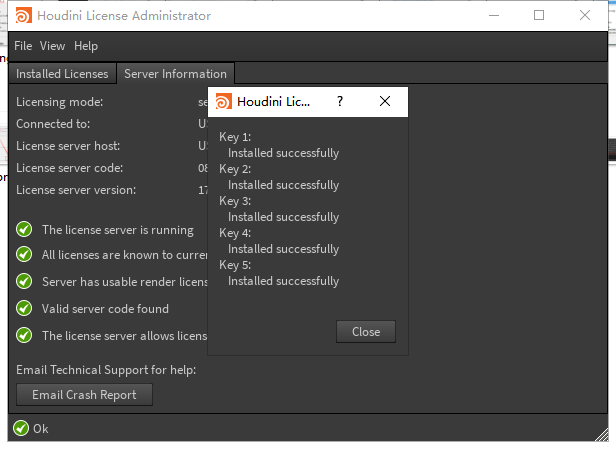The width and height of the screenshot is (616, 449).
Task: Click 'Valid server code found' text
Action: (x=105, y=309)
